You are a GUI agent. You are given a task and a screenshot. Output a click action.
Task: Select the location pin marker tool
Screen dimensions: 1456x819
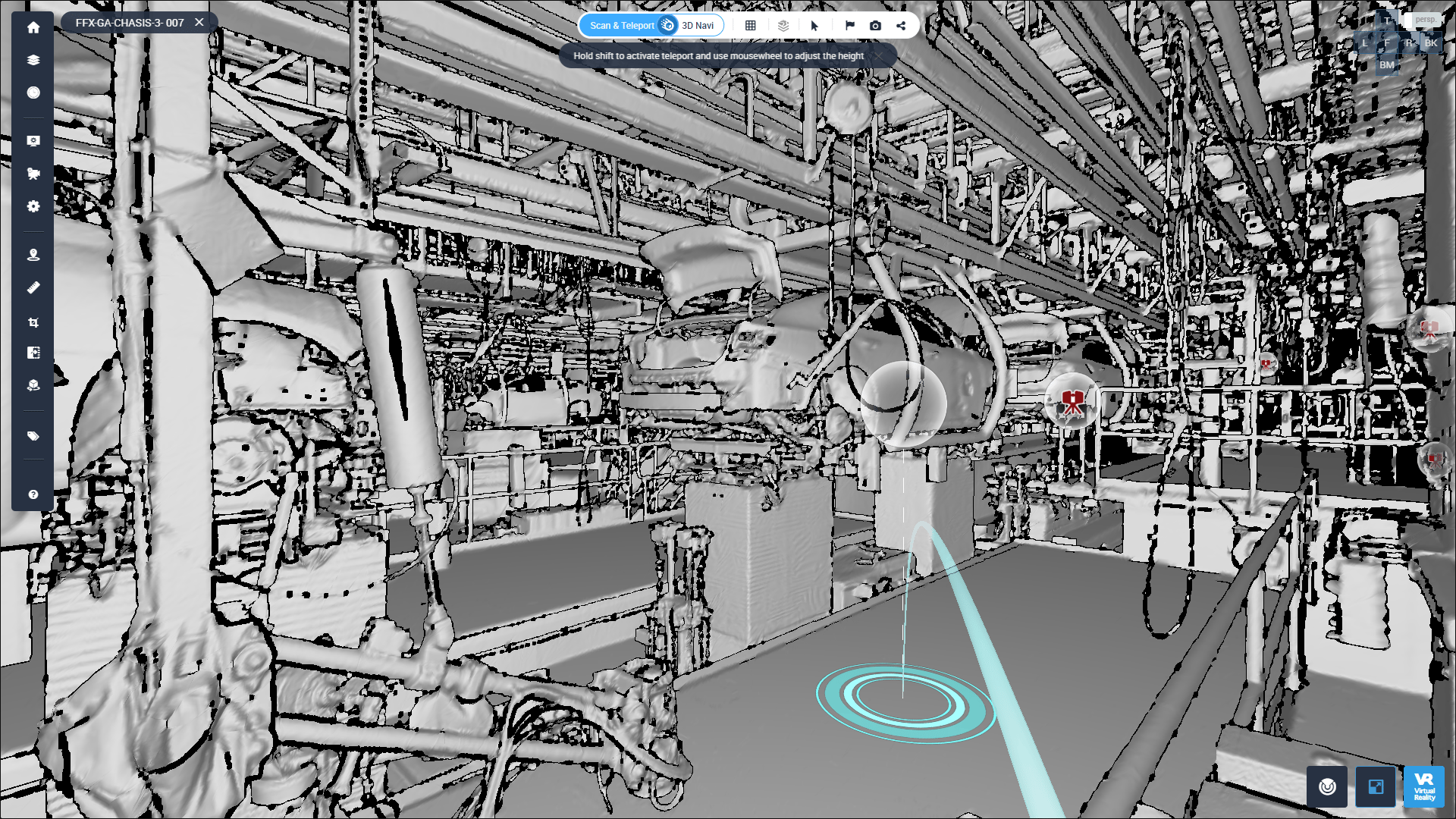click(x=33, y=255)
